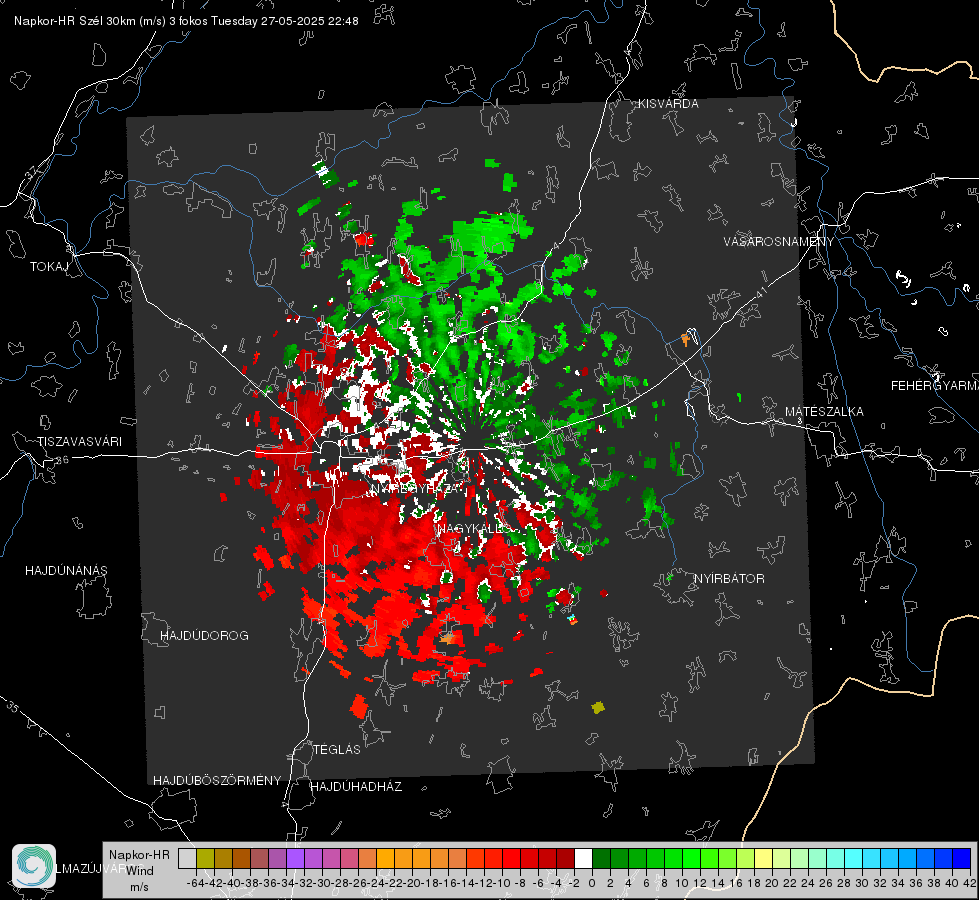
Task: Click the -64 legend tick label
Action: click(x=196, y=883)
